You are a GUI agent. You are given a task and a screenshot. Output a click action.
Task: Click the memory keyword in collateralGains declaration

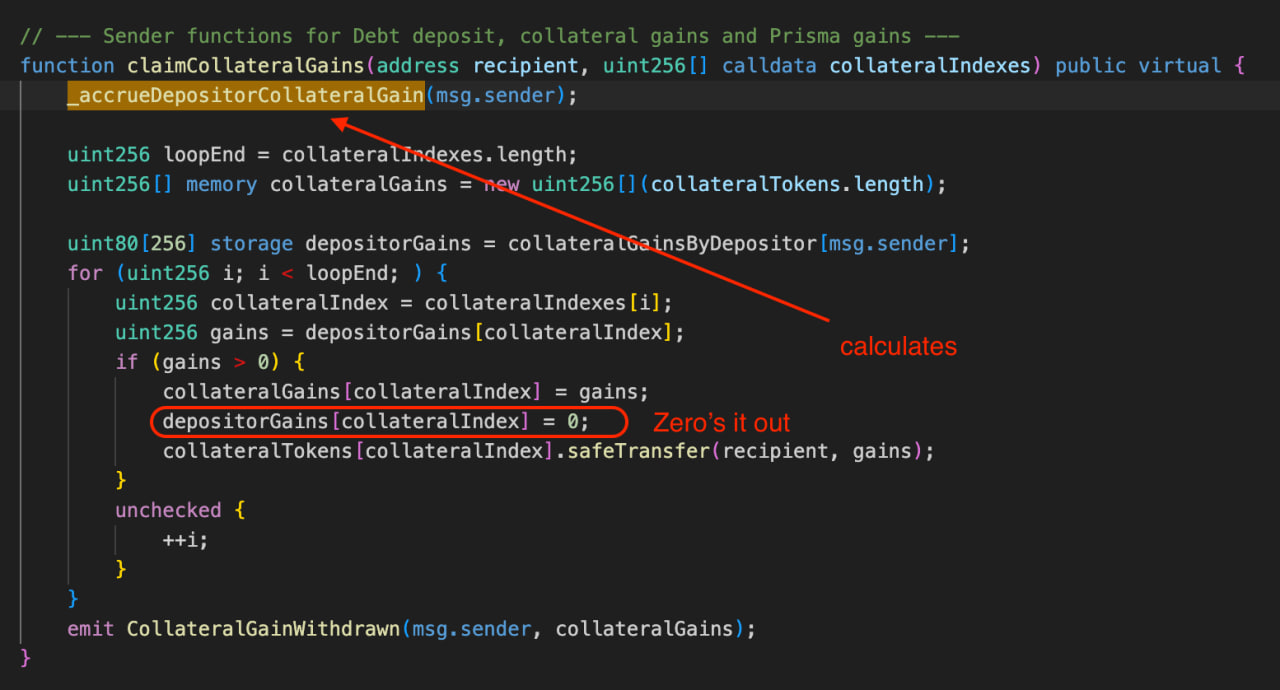[221, 185]
